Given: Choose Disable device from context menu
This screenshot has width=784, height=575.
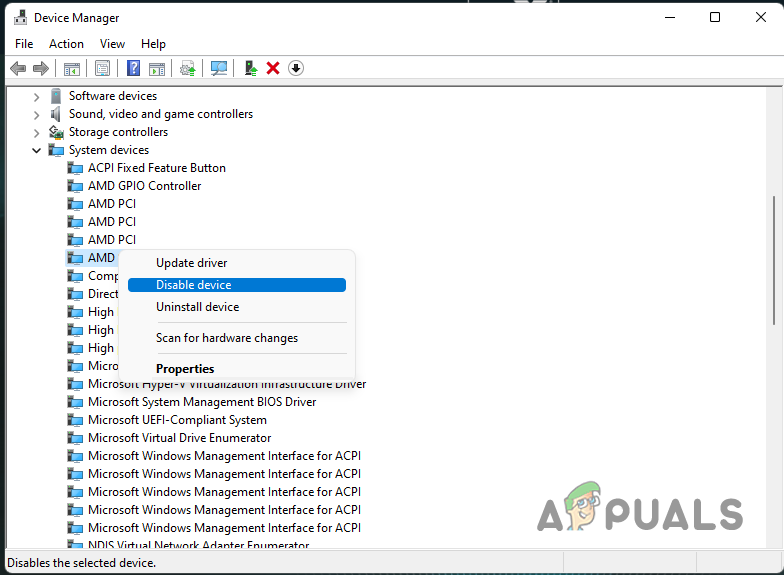Looking at the screenshot, I should click(236, 285).
